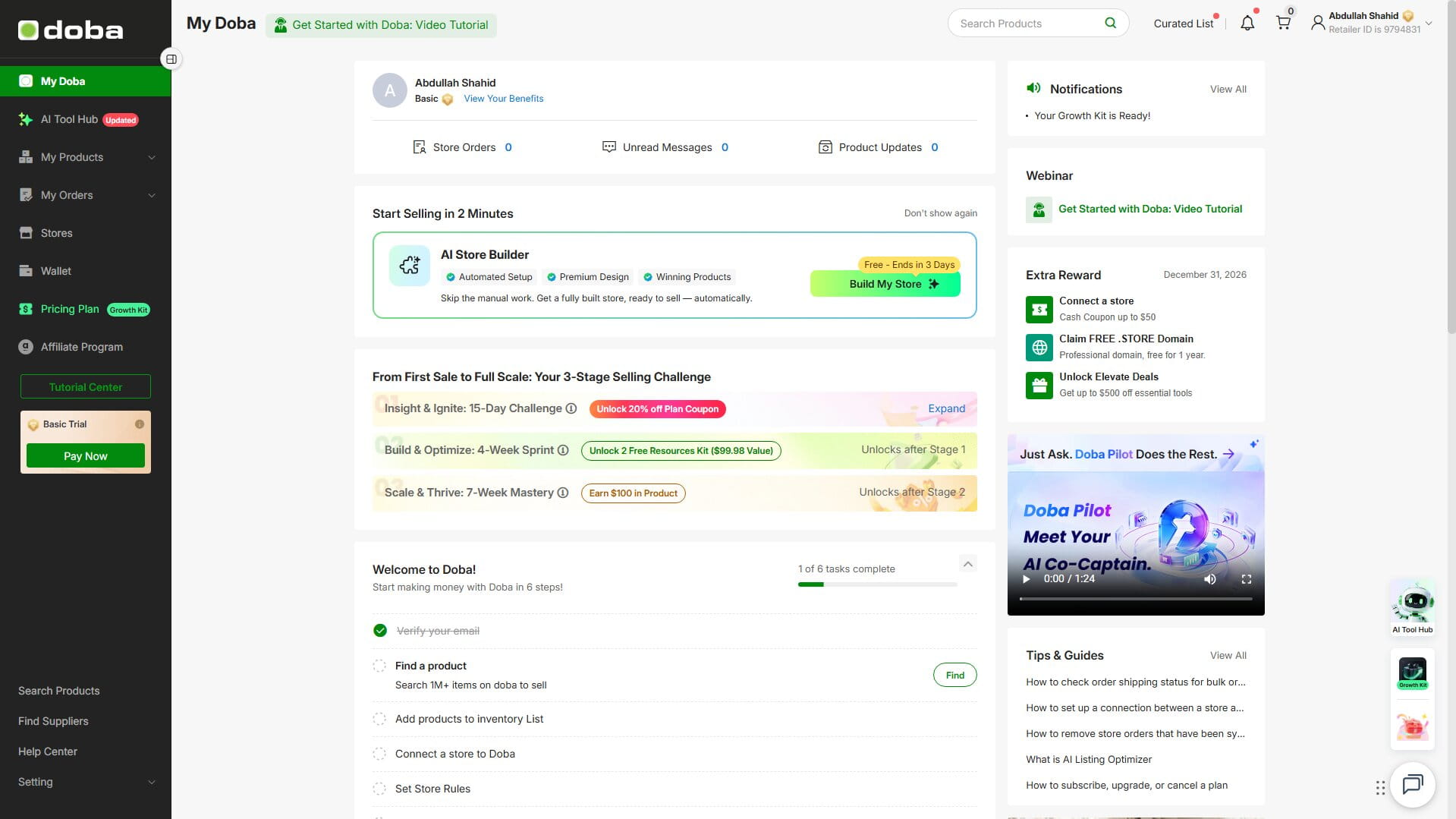Click the user profile avatar icon in header

(x=1318, y=24)
